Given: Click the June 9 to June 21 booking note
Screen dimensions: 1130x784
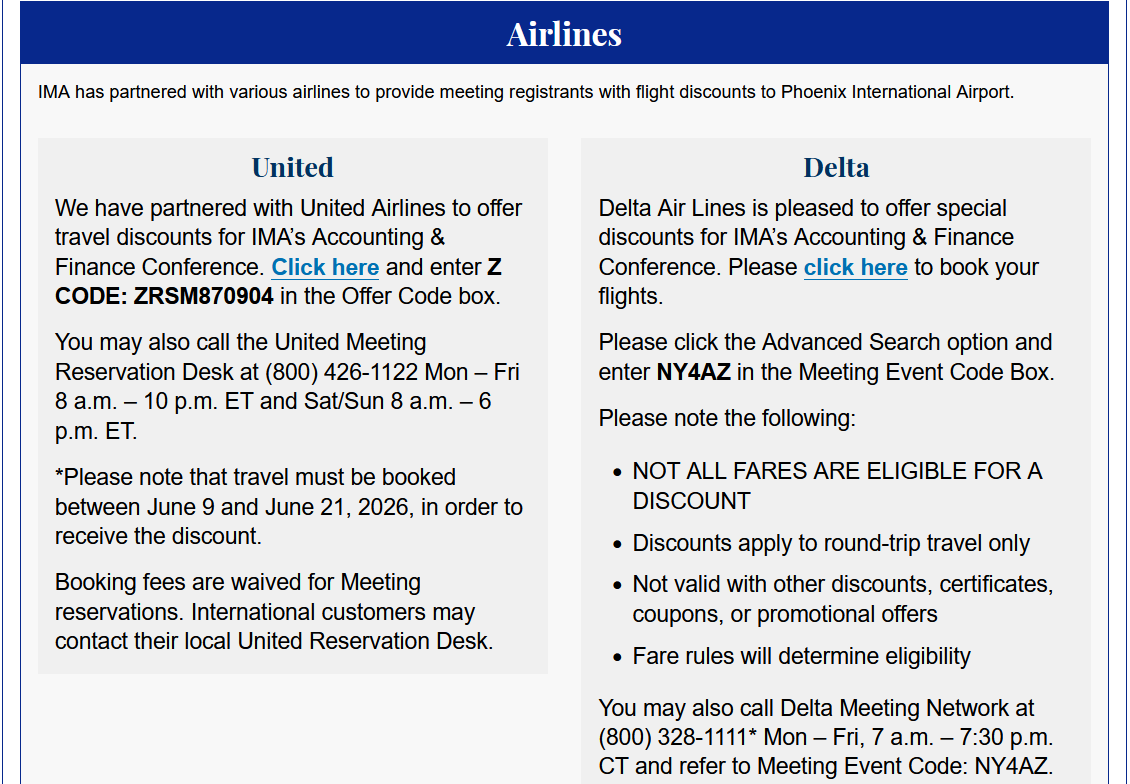Looking at the screenshot, I should [288, 507].
